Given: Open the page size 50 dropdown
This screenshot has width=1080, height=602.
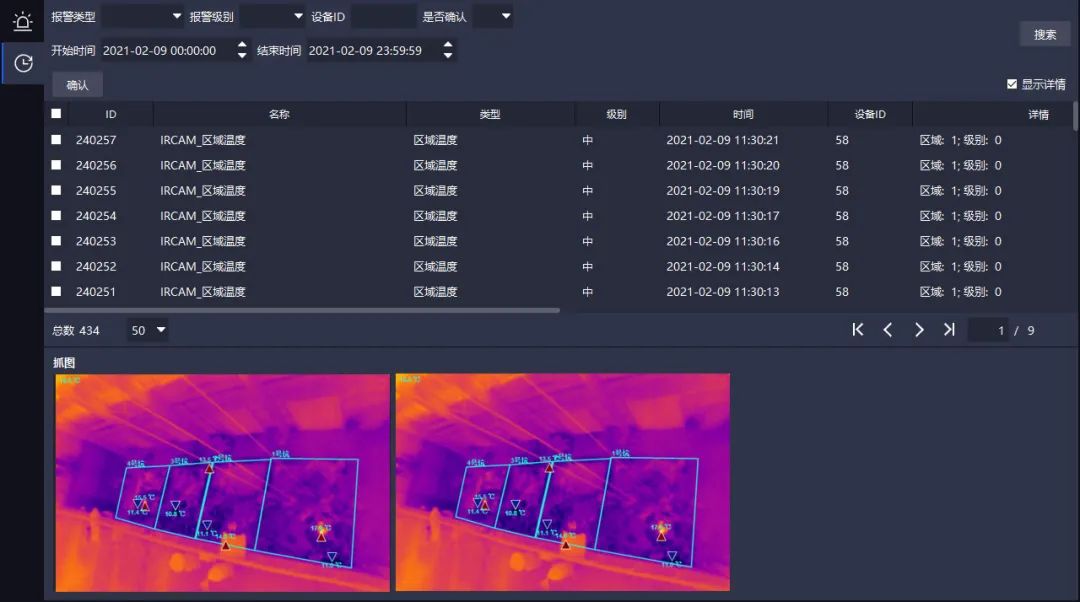Looking at the screenshot, I should coord(147,331).
